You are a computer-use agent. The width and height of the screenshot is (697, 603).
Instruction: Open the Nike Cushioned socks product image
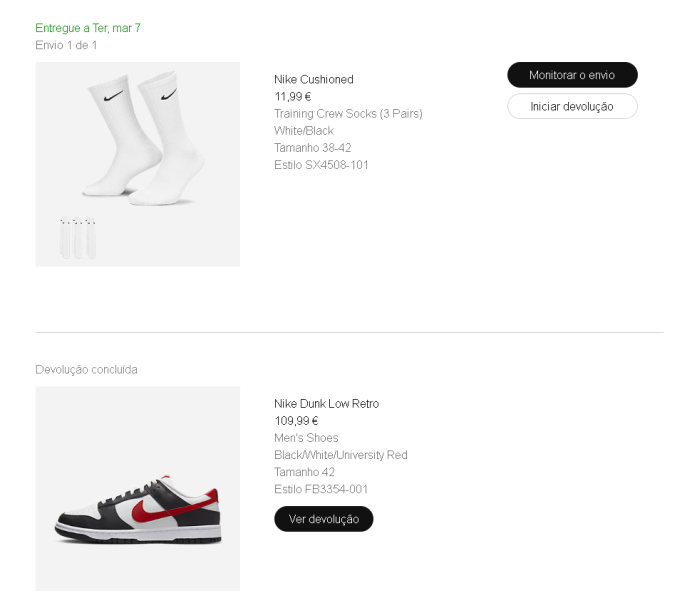tap(138, 164)
